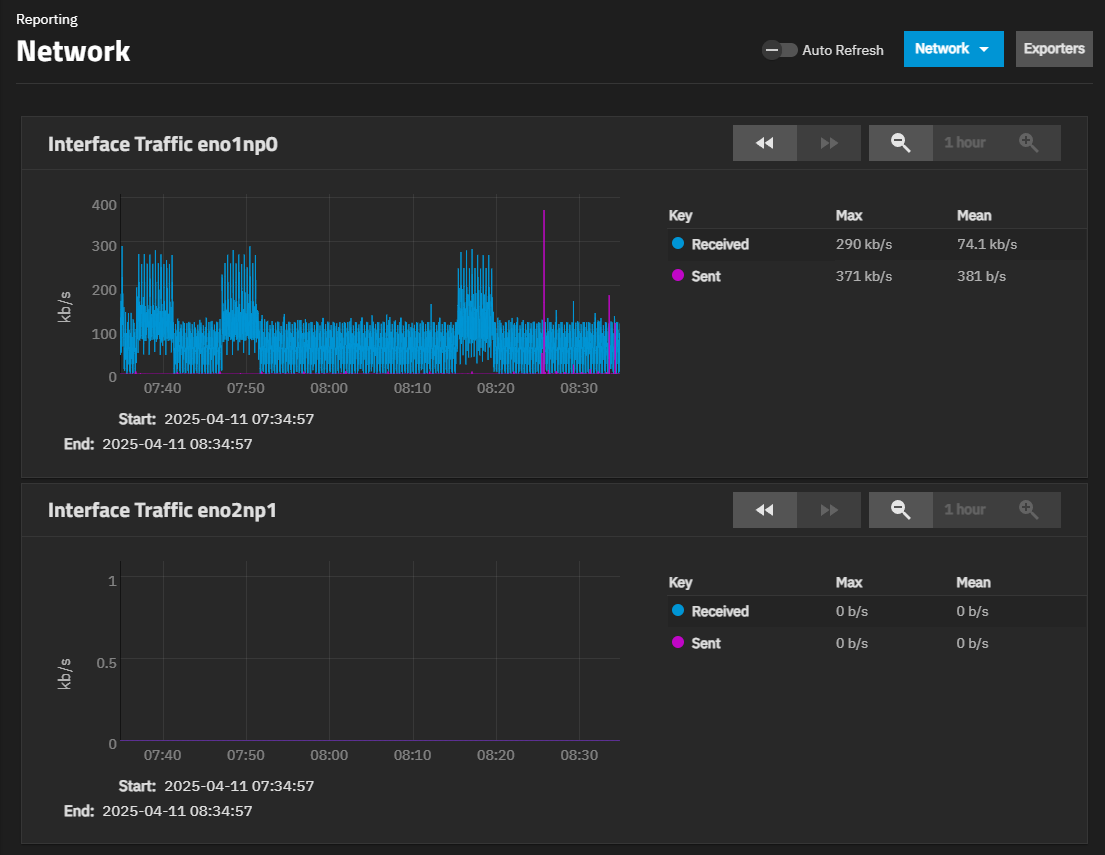Click the 1 hour label on eno2np1

pos(964,510)
